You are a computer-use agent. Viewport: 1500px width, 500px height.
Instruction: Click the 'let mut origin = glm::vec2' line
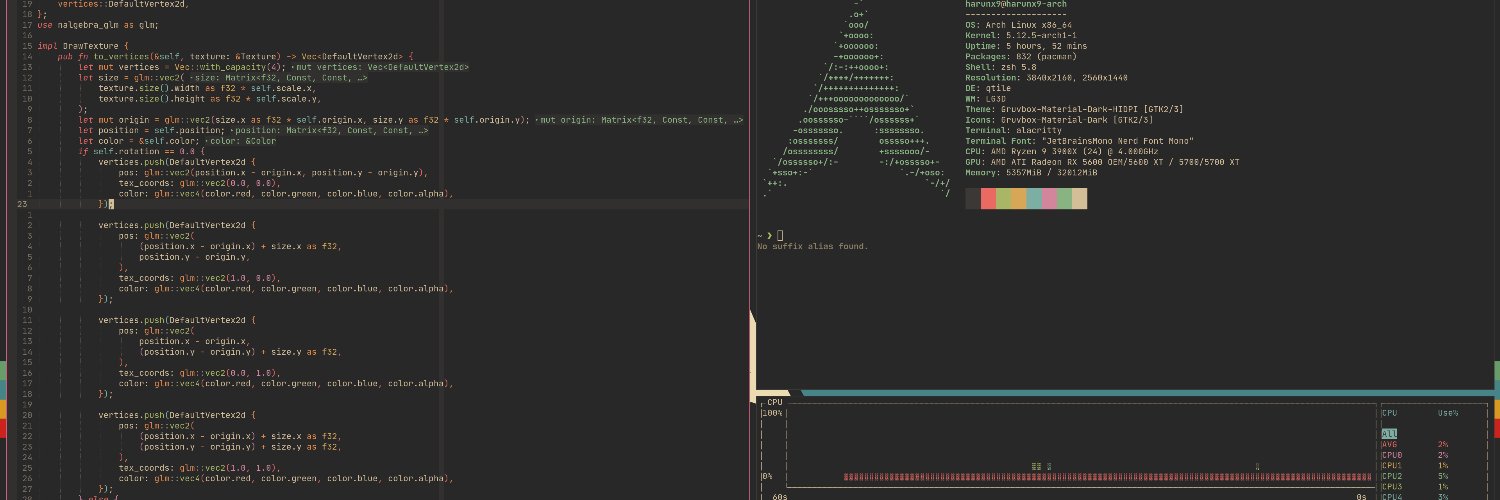click(304, 120)
